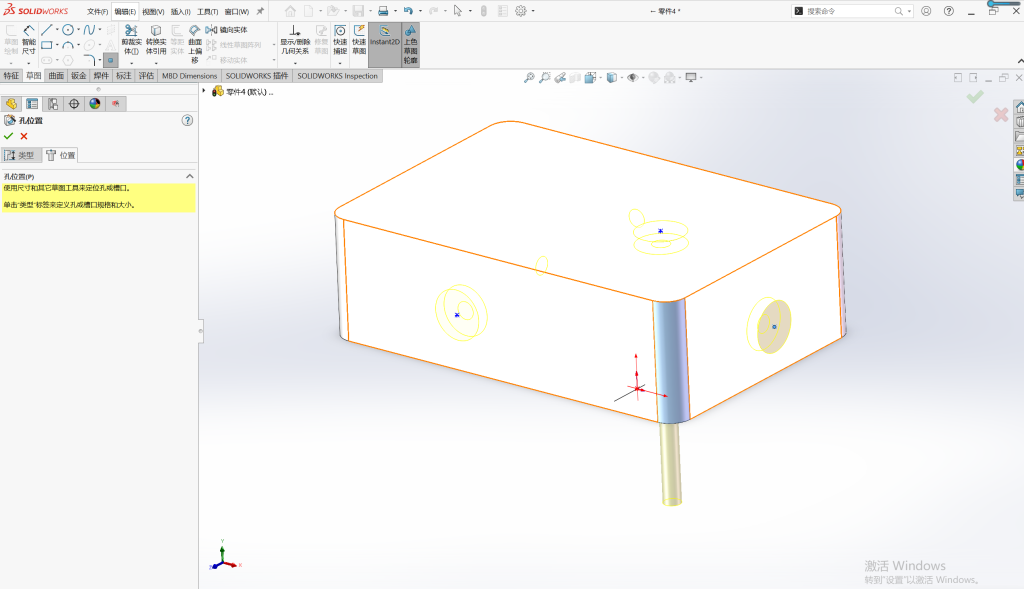Click the Quick Snaps (快速捕捉) icon

pyautogui.click(x=340, y=40)
